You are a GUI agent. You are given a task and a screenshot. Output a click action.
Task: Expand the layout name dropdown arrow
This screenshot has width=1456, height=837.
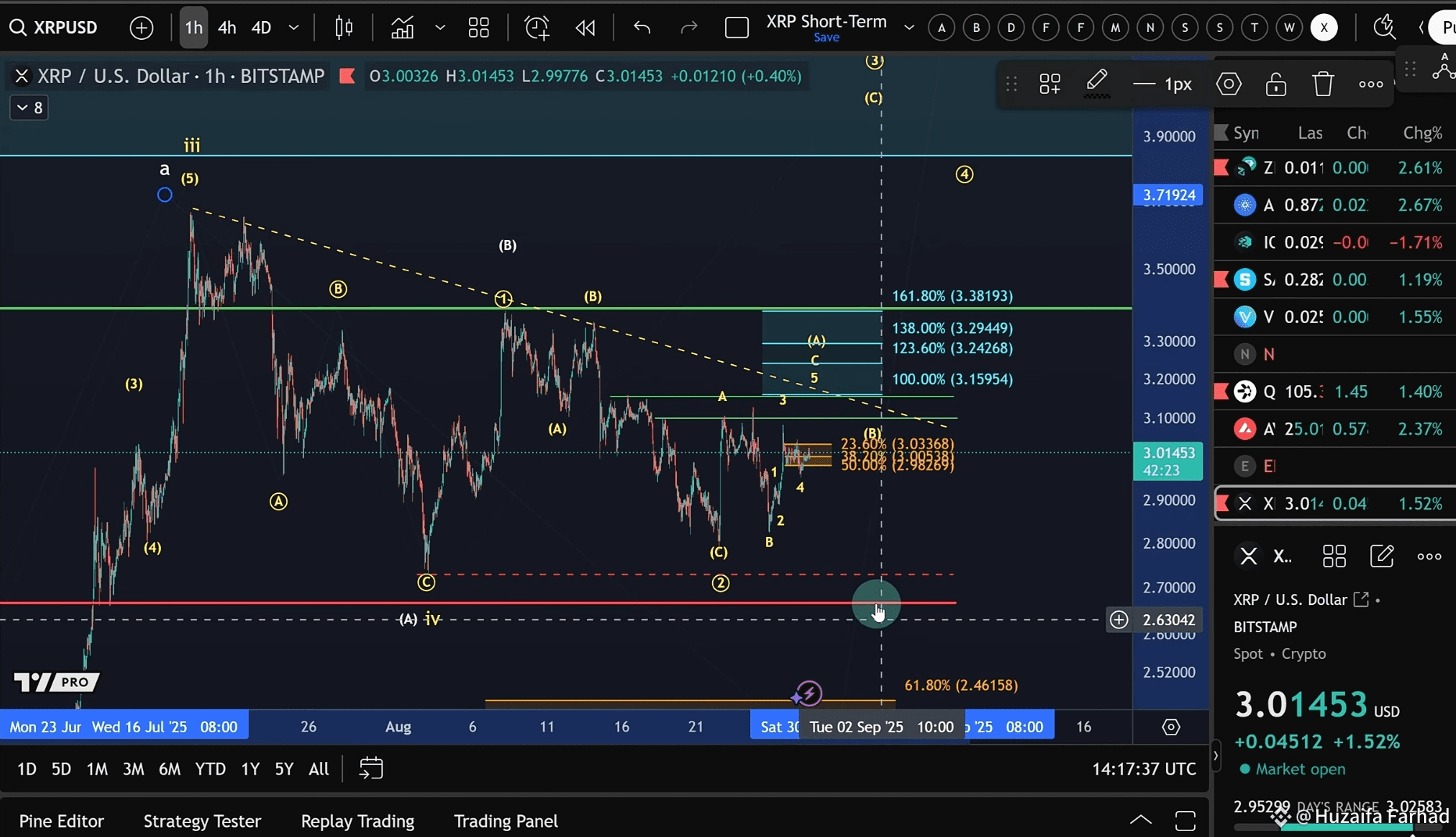909,27
